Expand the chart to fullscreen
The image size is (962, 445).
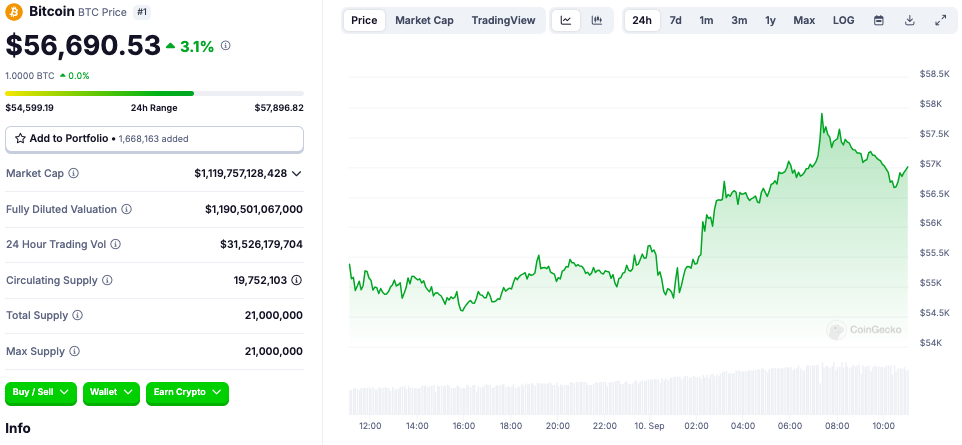tap(940, 20)
